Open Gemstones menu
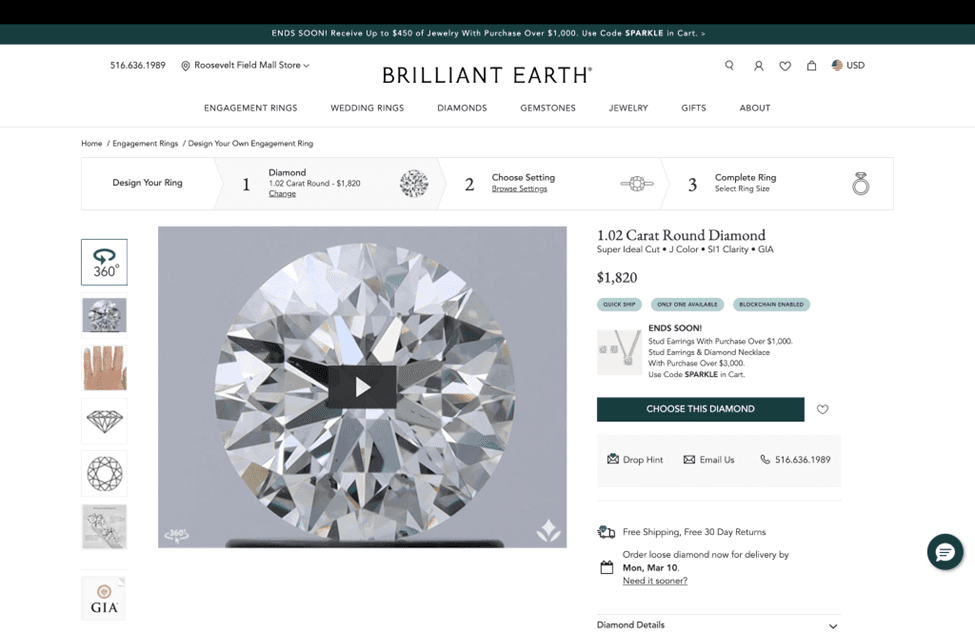This screenshot has height=633, width=975. [548, 108]
